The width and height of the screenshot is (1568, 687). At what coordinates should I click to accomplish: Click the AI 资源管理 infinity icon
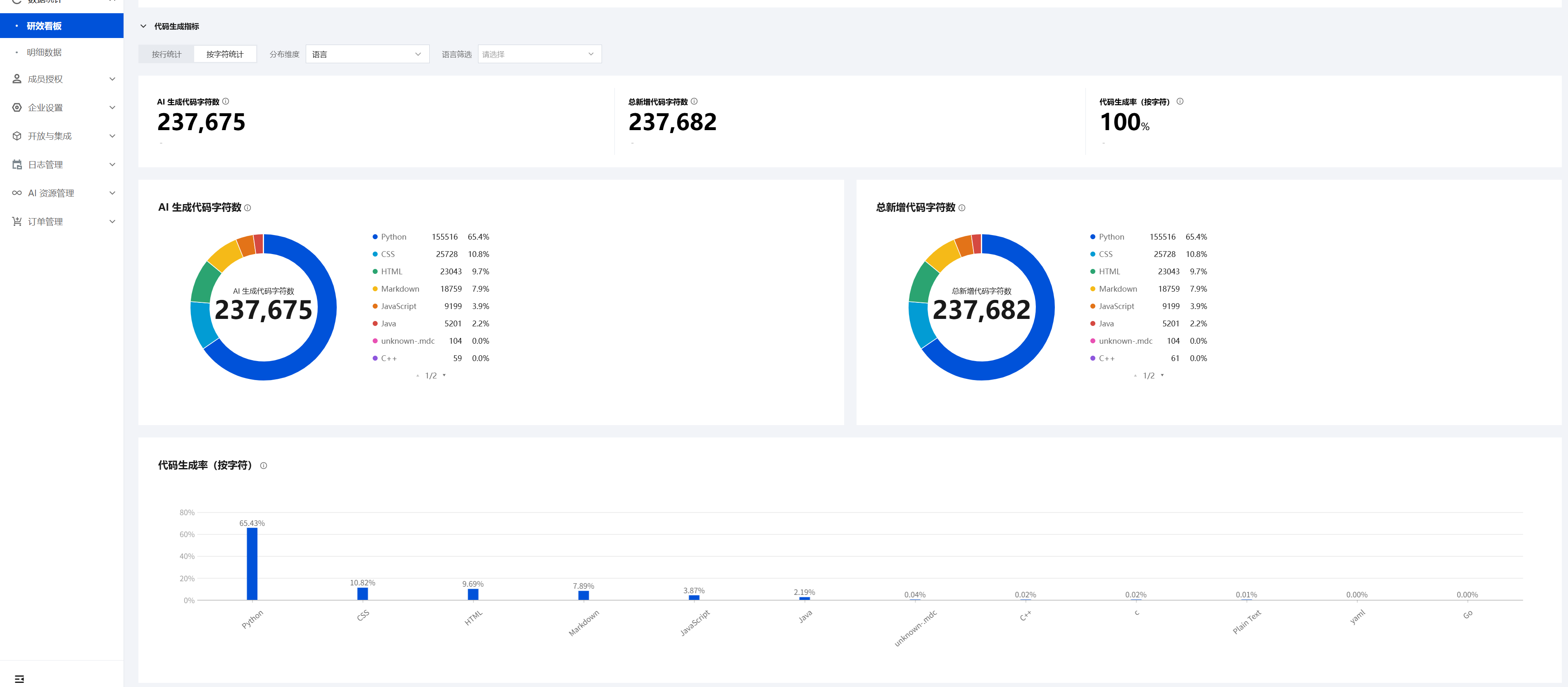click(17, 193)
